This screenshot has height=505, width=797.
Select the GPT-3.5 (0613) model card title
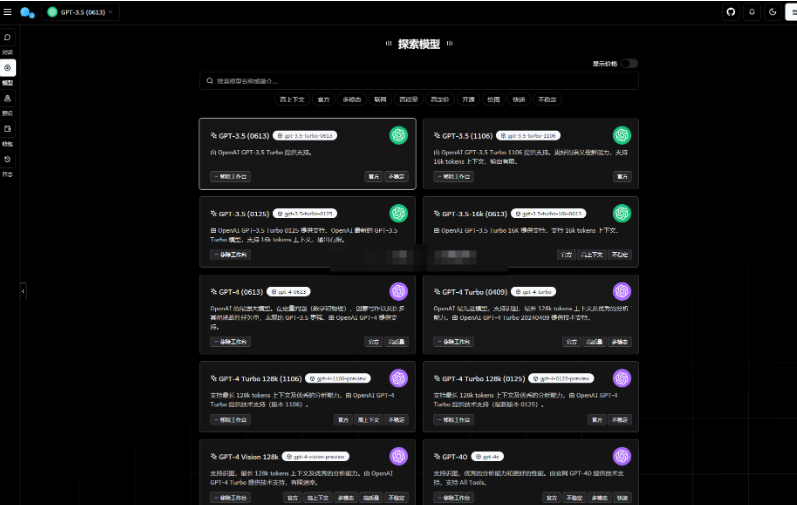tap(244, 136)
